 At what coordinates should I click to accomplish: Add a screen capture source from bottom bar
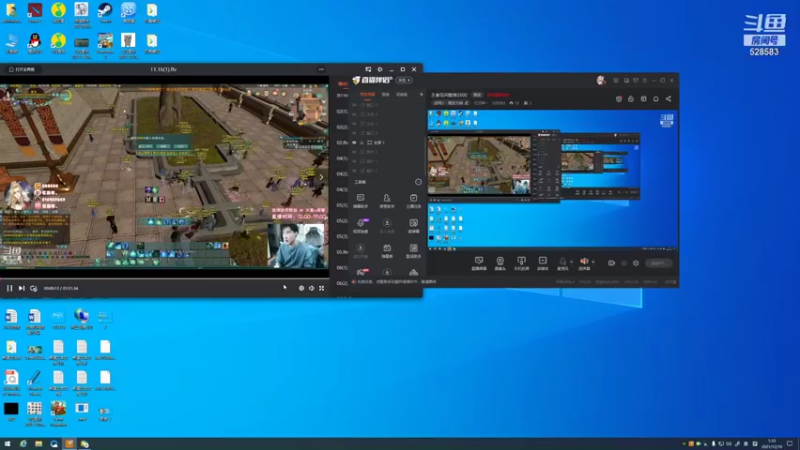click(x=479, y=263)
